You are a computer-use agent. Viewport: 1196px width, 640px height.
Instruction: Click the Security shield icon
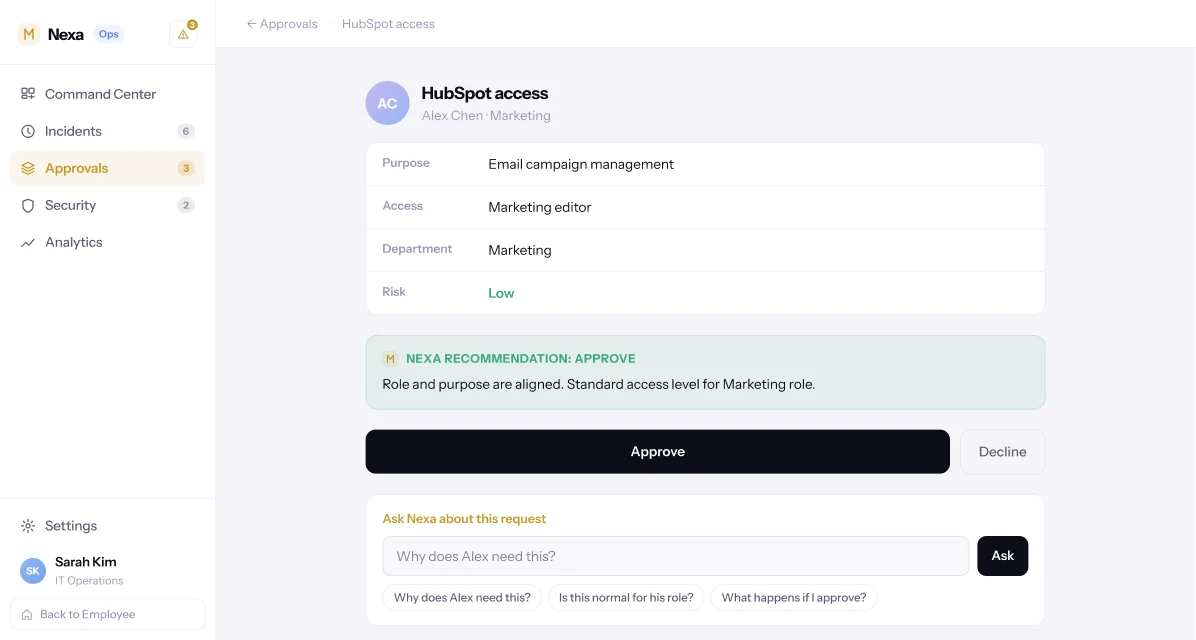click(x=28, y=205)
